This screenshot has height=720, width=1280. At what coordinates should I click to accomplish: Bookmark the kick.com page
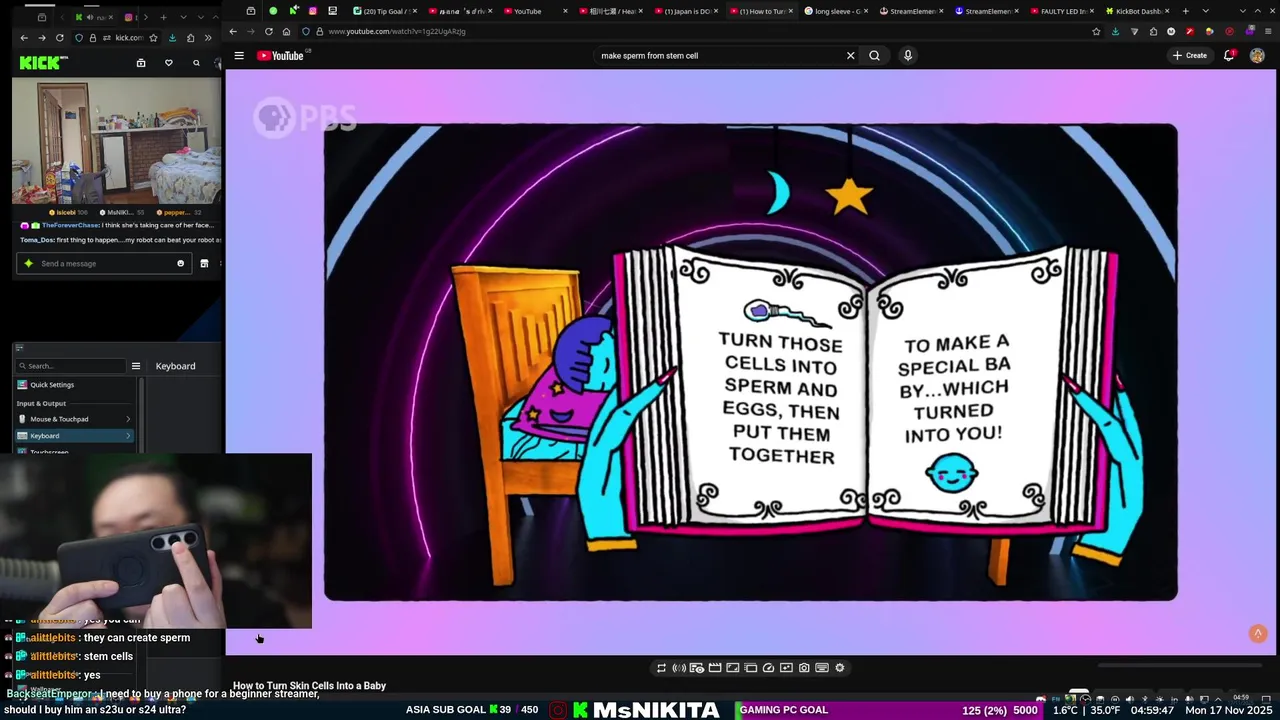click(154, 38)
